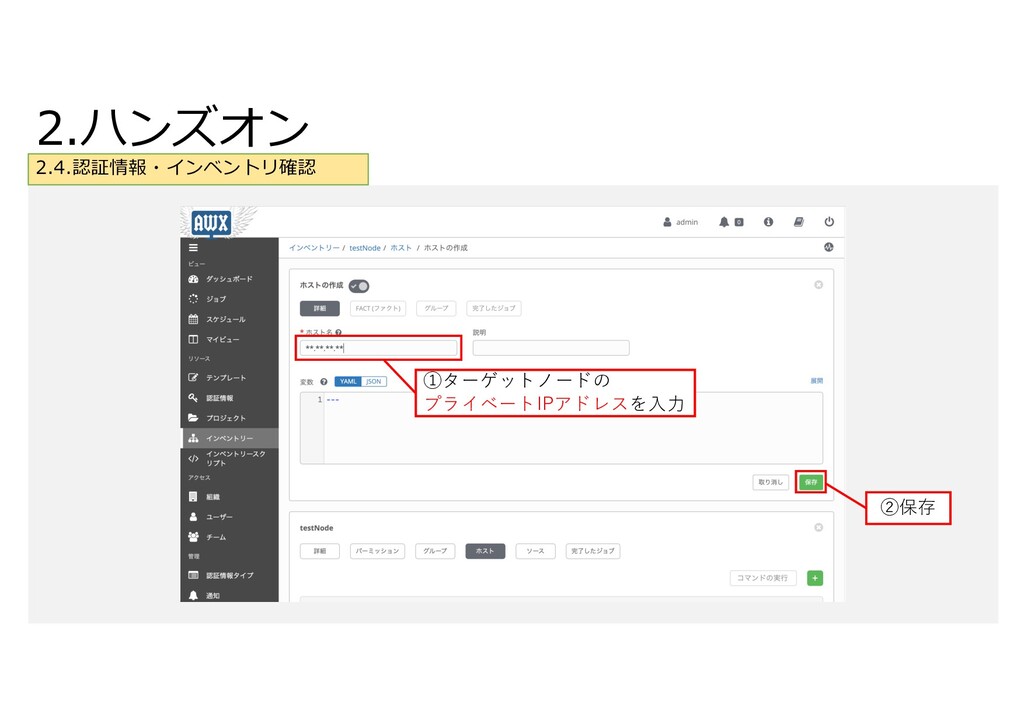Screen dimensions: 1024x724
Task: Close the testNode panel
Action: pyautogui.click(x=818, y=527)
